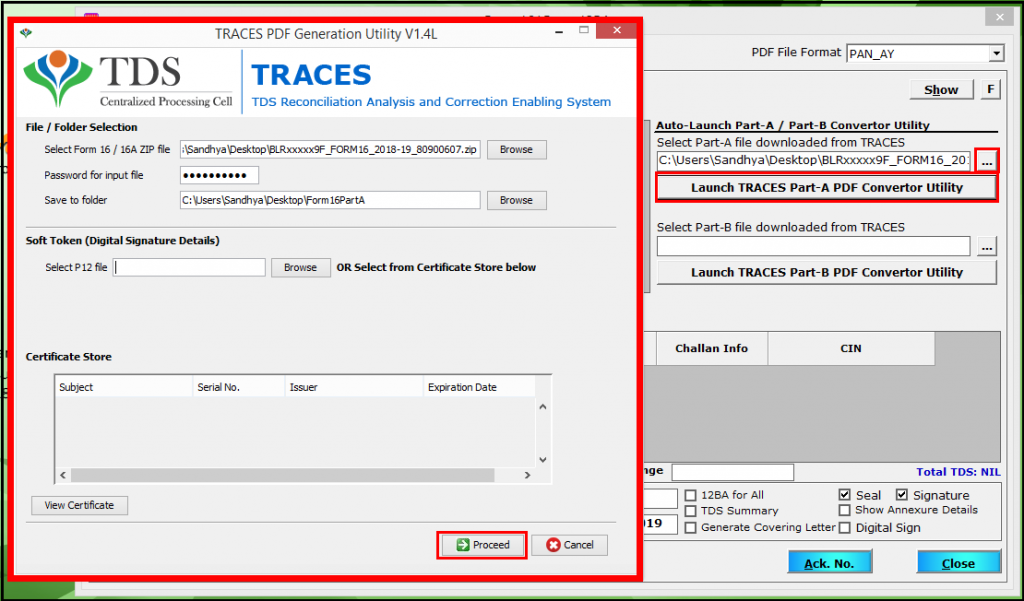The height and width of the screenshot is (601, 1024).
Task: Click the Form 16 / 16A ZIP file path field
Action: pyautogui.click(x=330, y=150)
